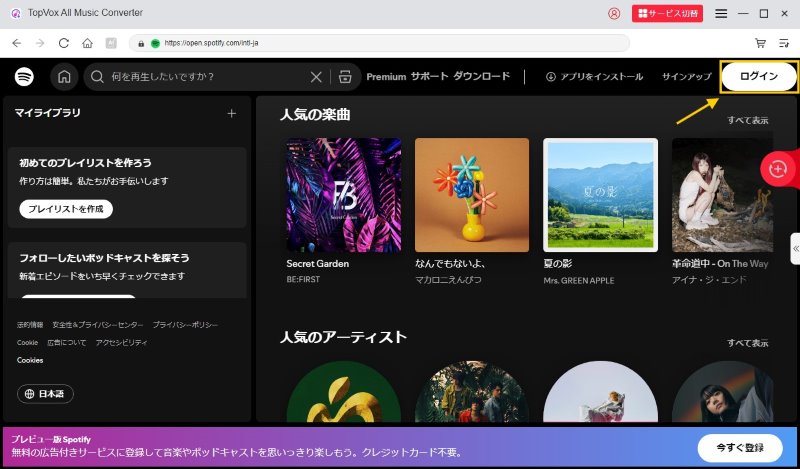This screenshot has height=469, width=800.
Task: Click the マカロニえんぴつ artist name
Action: click(448, 280)
